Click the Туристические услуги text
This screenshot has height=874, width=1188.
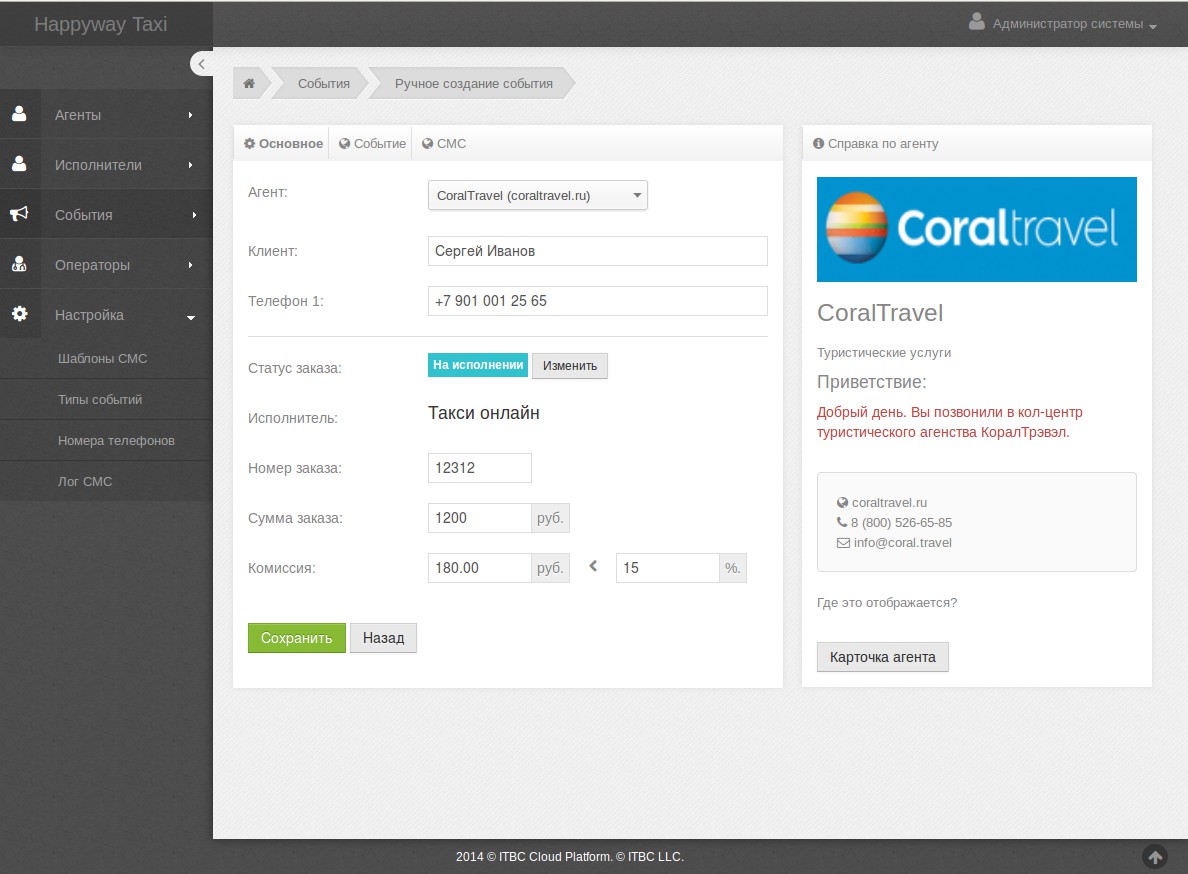click(x=883, y=352)
